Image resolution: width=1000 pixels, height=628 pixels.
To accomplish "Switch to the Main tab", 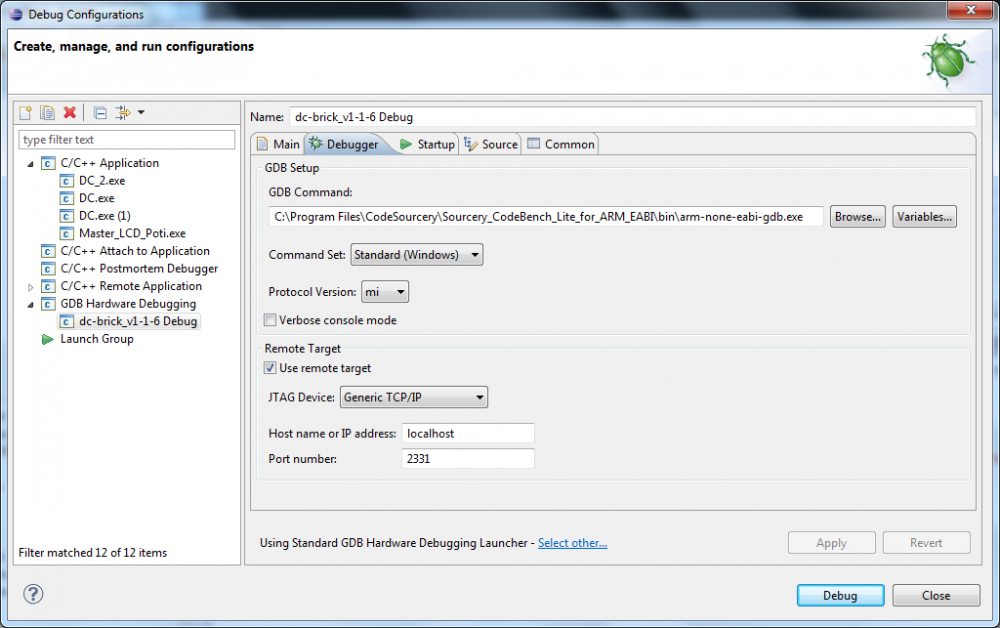I will 278,144.
